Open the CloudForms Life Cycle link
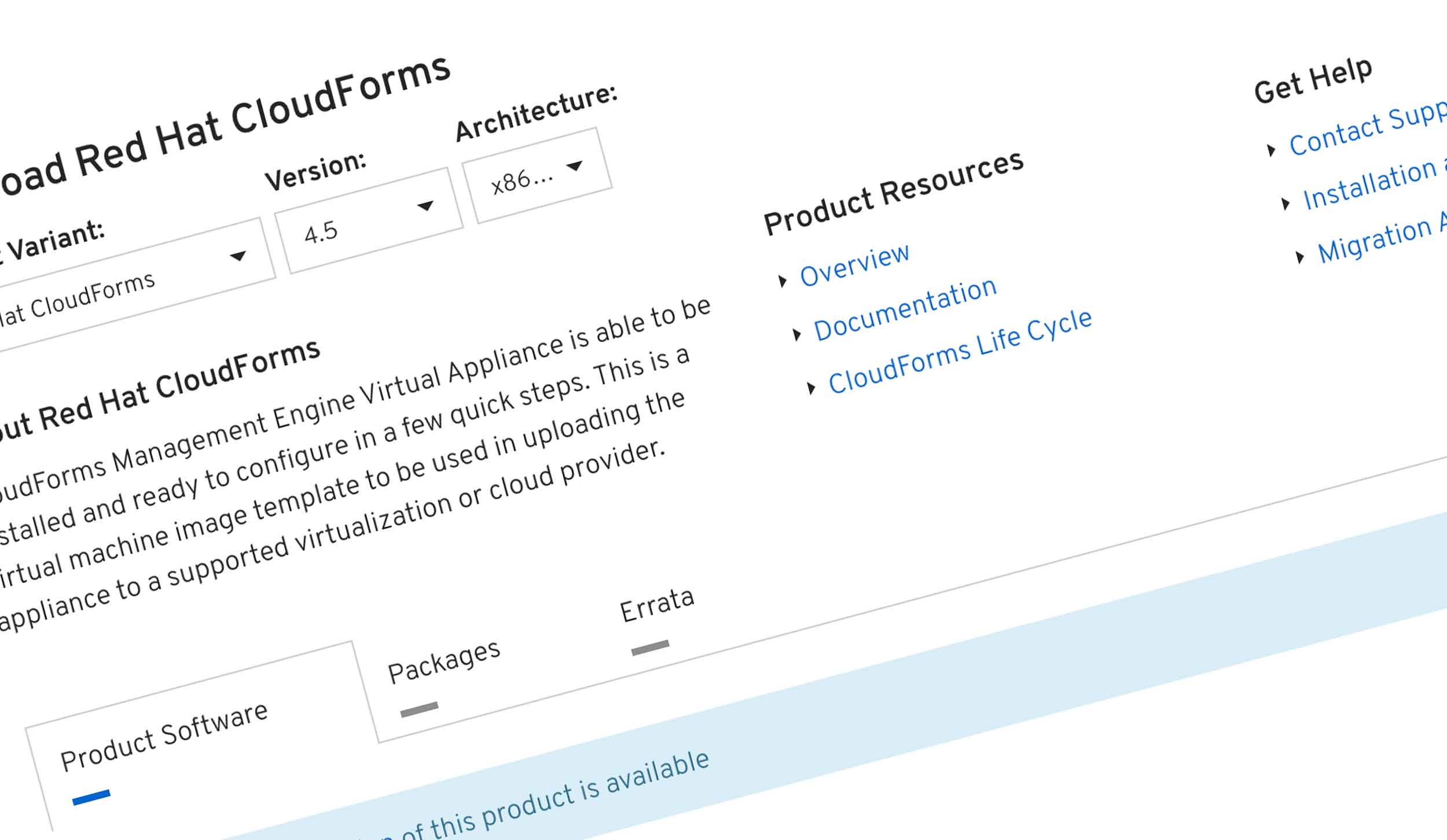The width and height of the screenshot is (1447, 840). click(960, 351)
